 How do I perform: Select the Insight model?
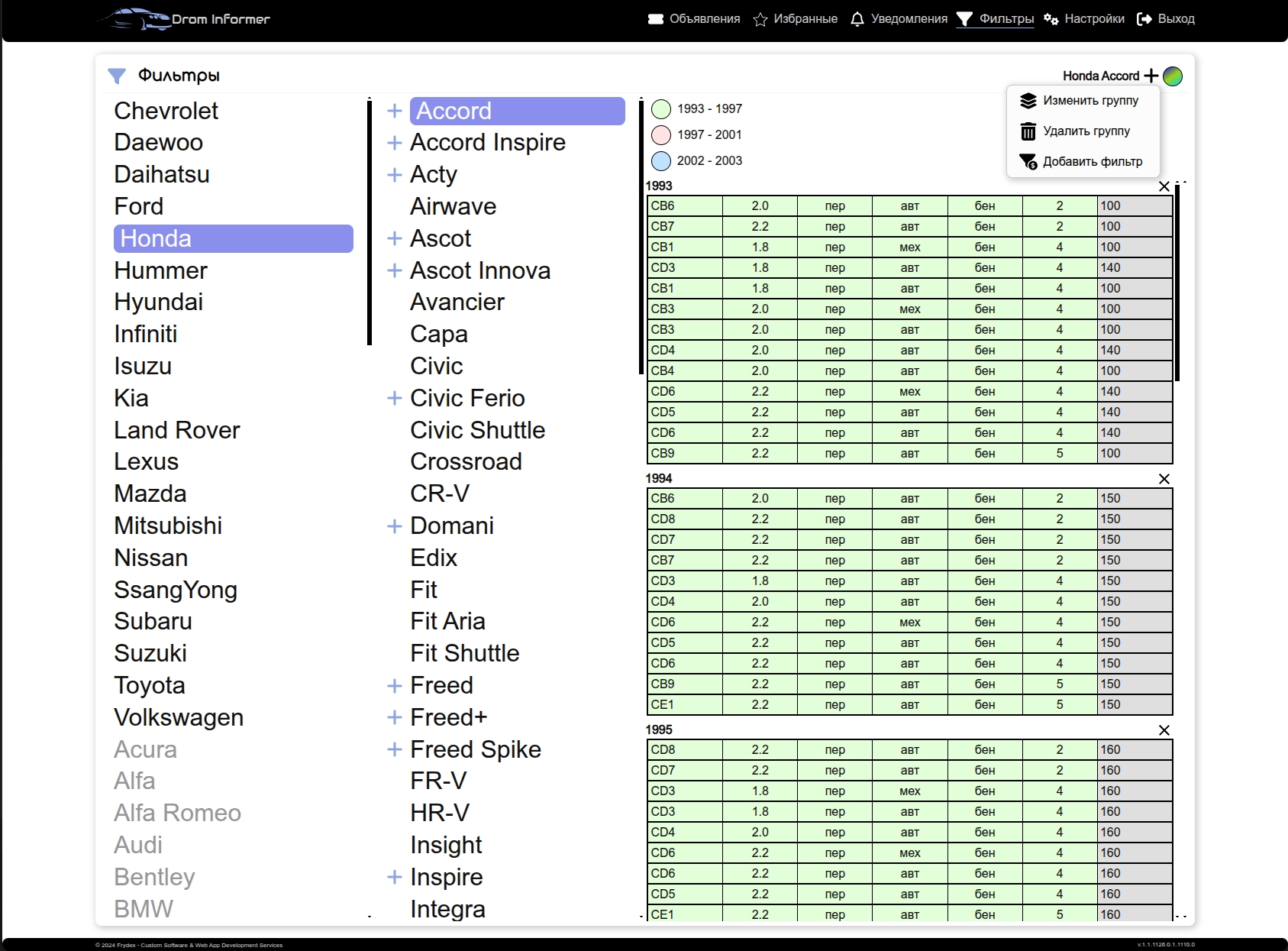point(446,845)
